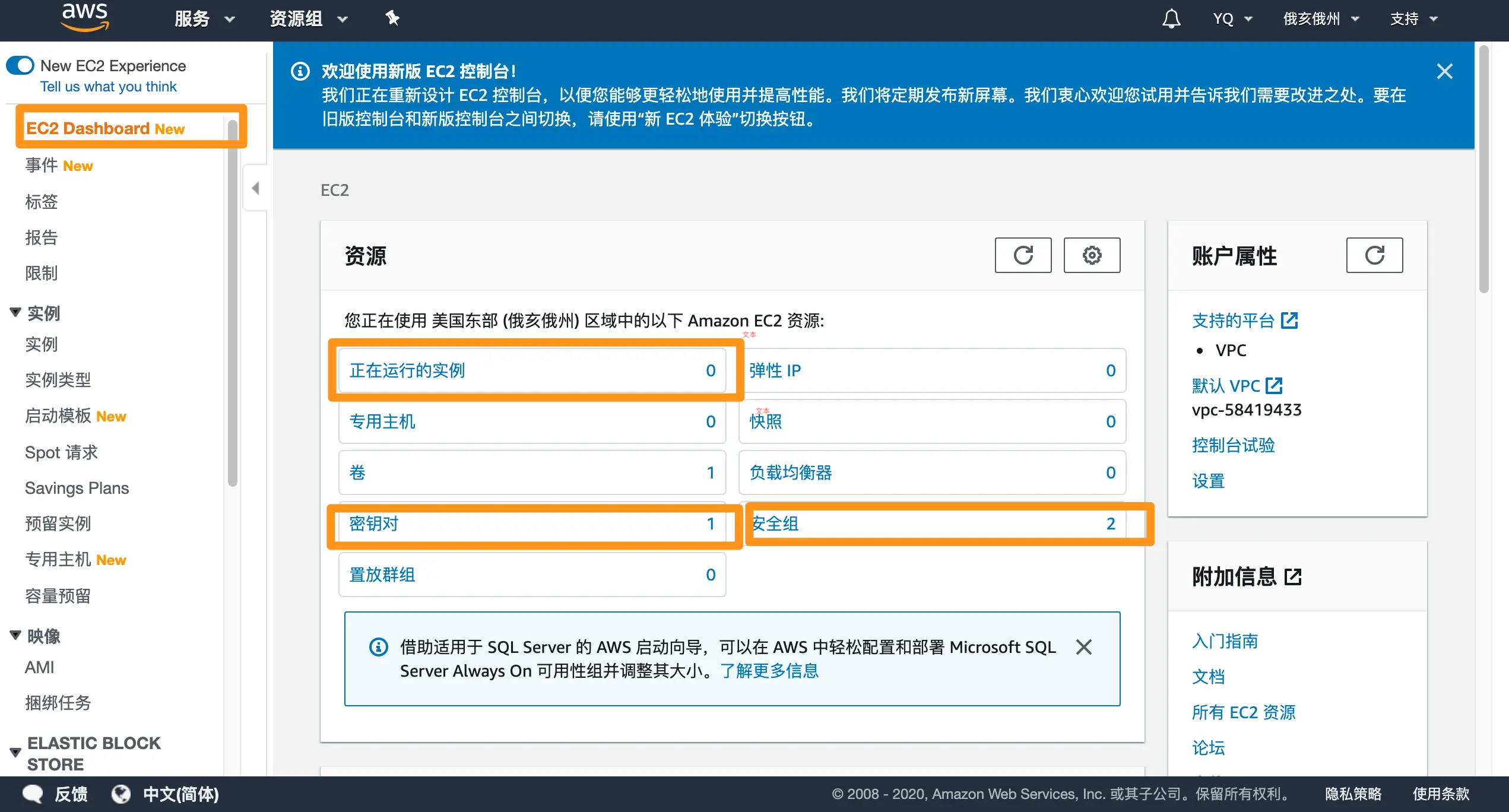Screen dimensions: 1509x812
Task: Open the 俄亥俄州 region dropdown
Action: click(x=1320, y=19)
